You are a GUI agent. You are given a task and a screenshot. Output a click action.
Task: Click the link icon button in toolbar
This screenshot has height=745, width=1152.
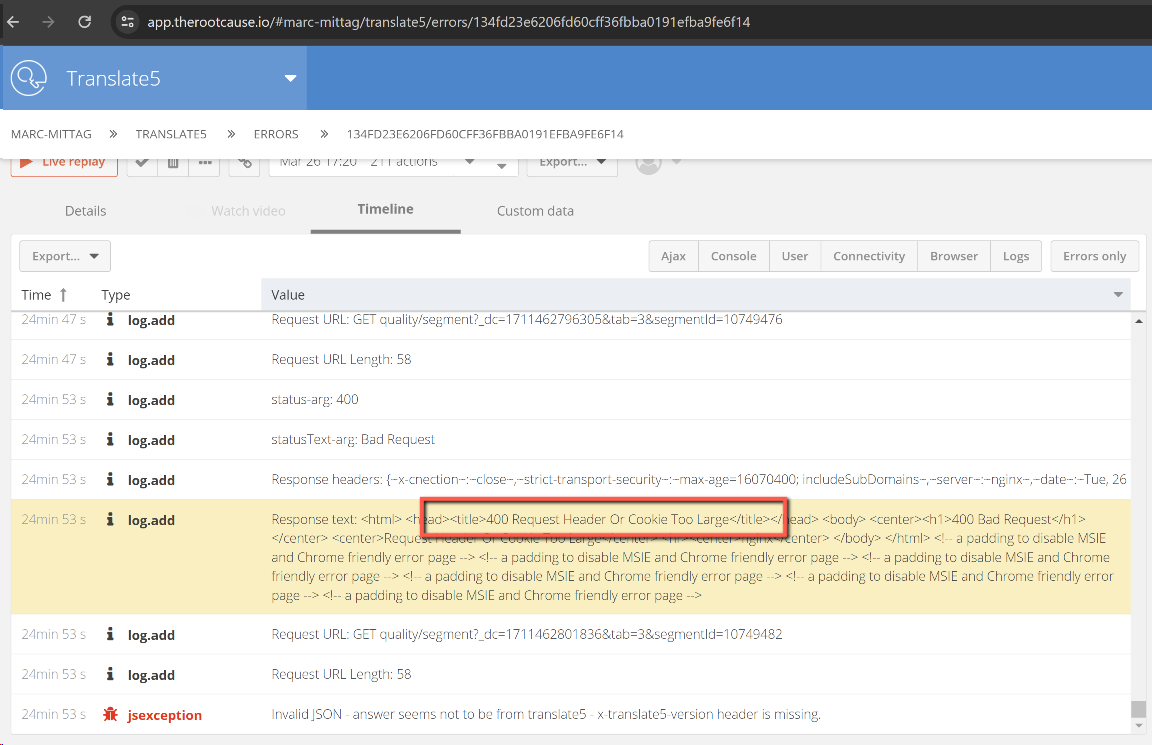(244, 163)
